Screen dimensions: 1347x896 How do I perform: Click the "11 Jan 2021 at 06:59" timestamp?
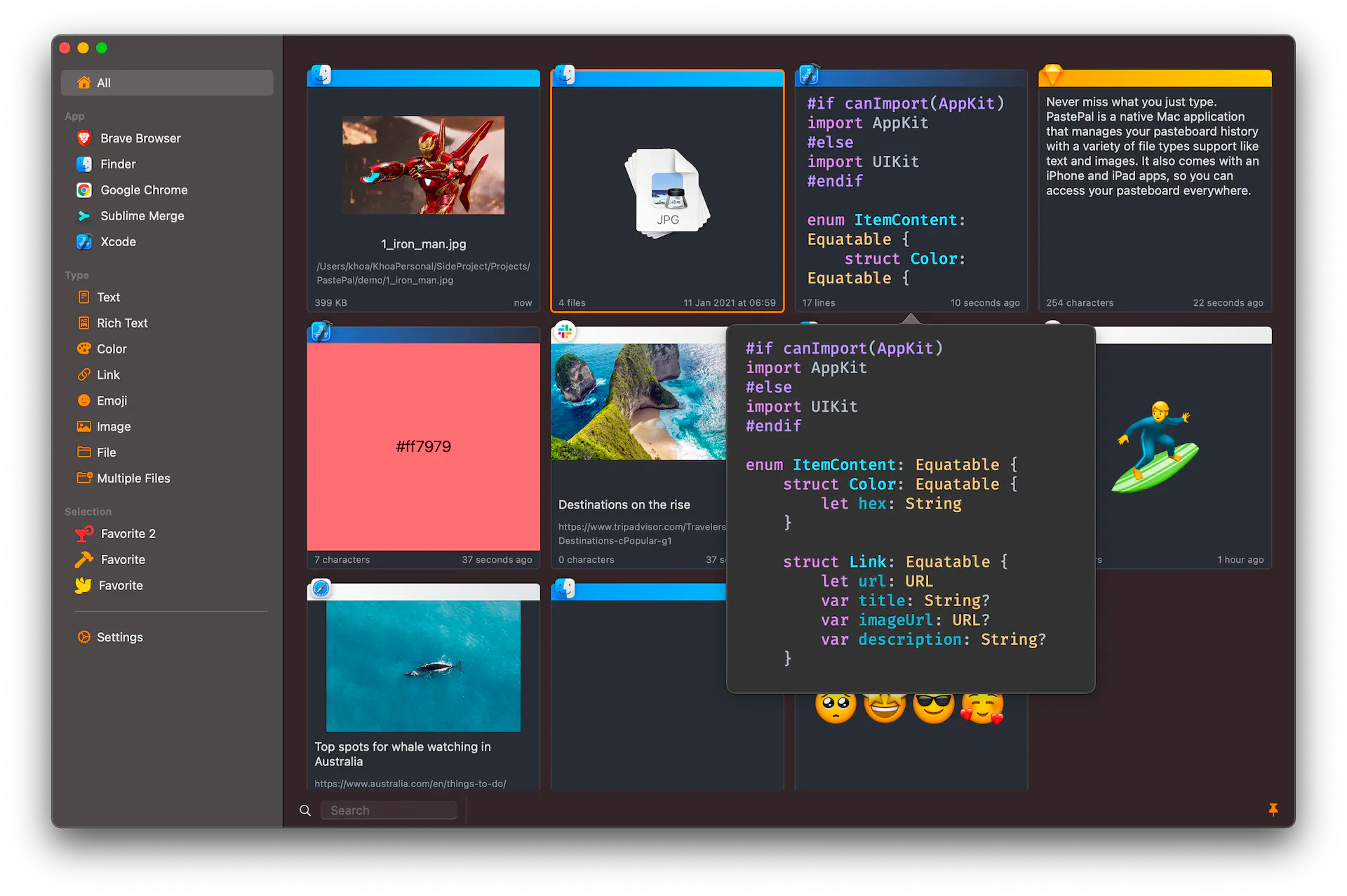[x=730, y=303]
